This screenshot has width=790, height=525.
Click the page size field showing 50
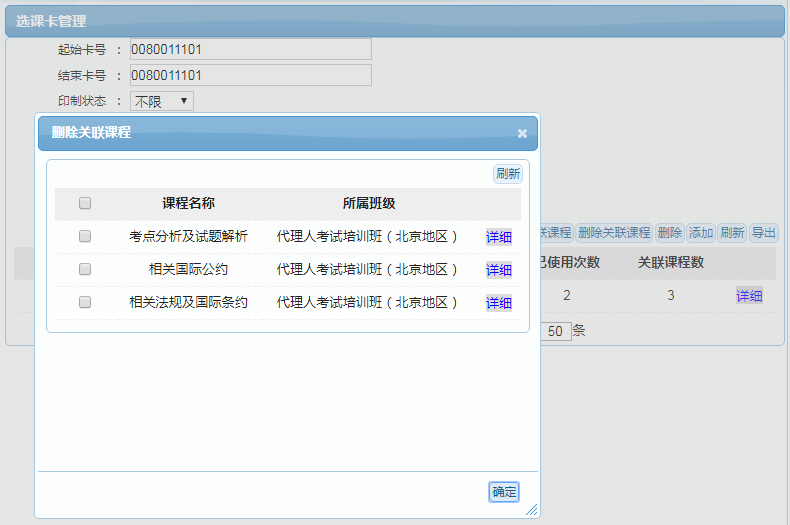(556, 331)
